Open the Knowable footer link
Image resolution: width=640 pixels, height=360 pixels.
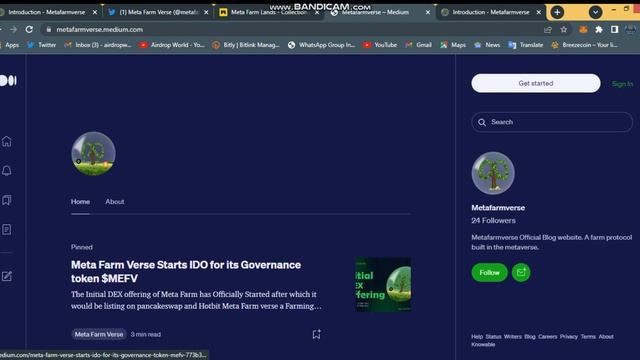[483, 344]
